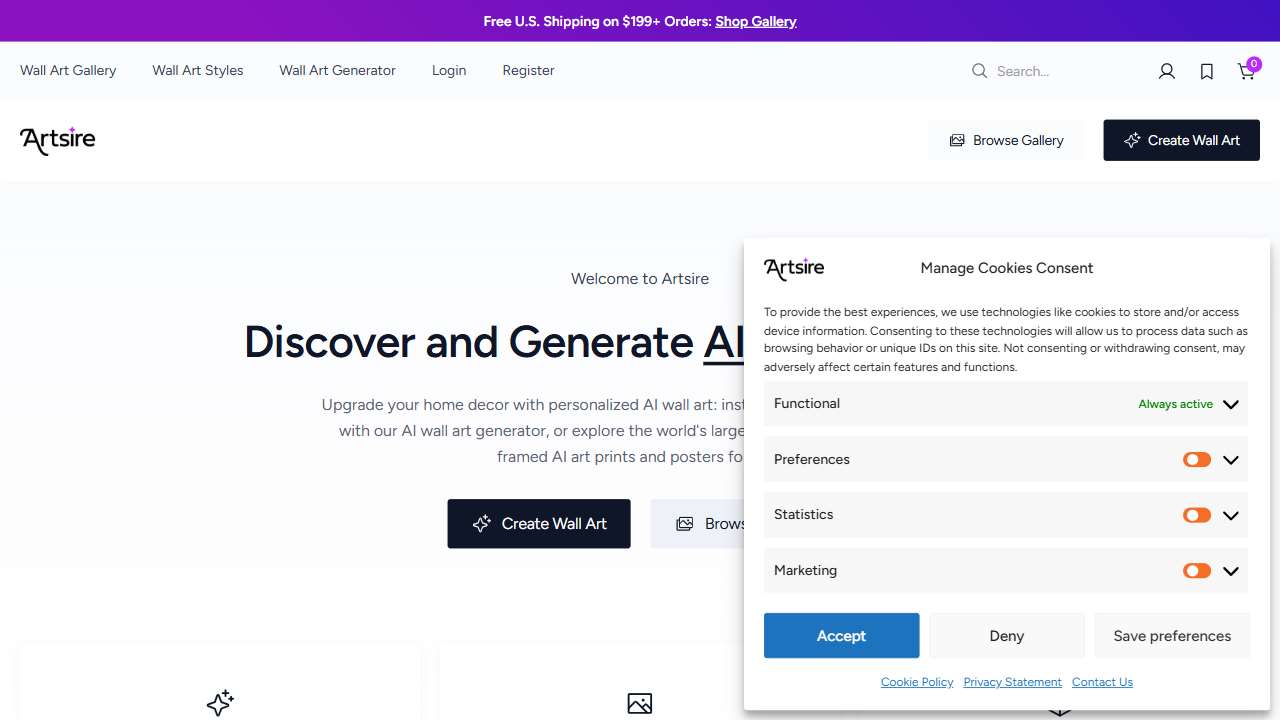Open the shopping cart icon
Image resolution: width=1280 pixels, height=720 pixels.
click(x=1246, y=71)
